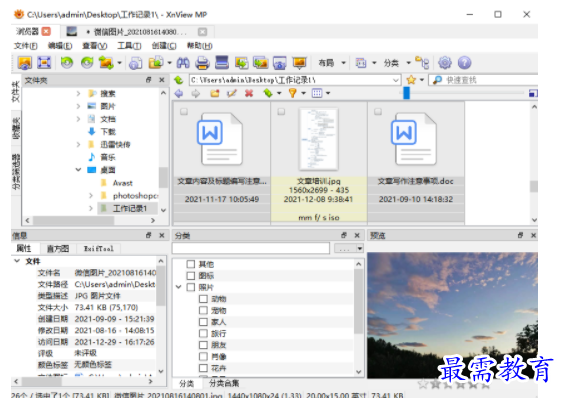Check the 宠物 category checkbox
This screenshot has width=562, height=401.
(x=204, y=310)
